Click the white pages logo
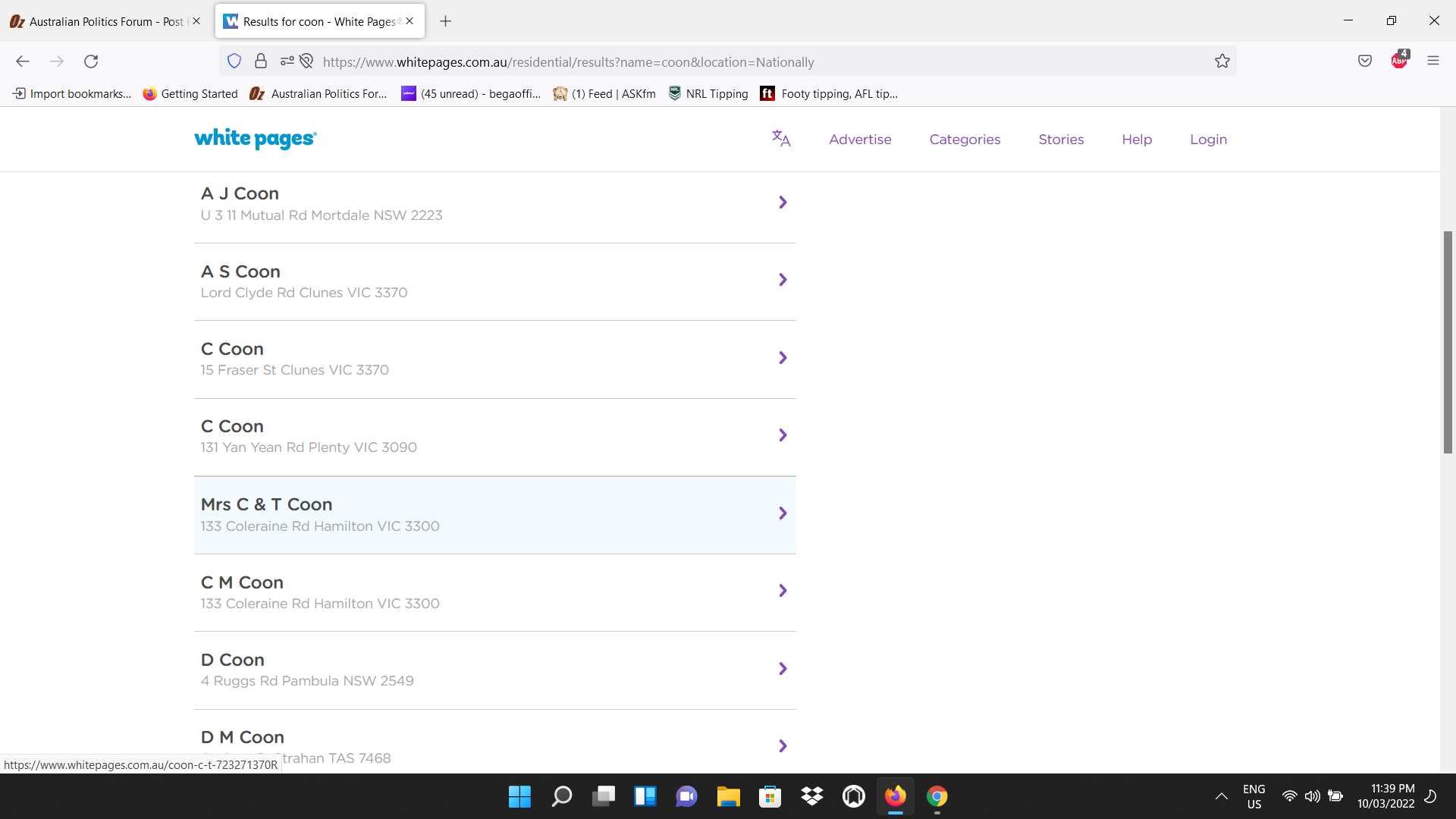 click(x=256, y=139)
